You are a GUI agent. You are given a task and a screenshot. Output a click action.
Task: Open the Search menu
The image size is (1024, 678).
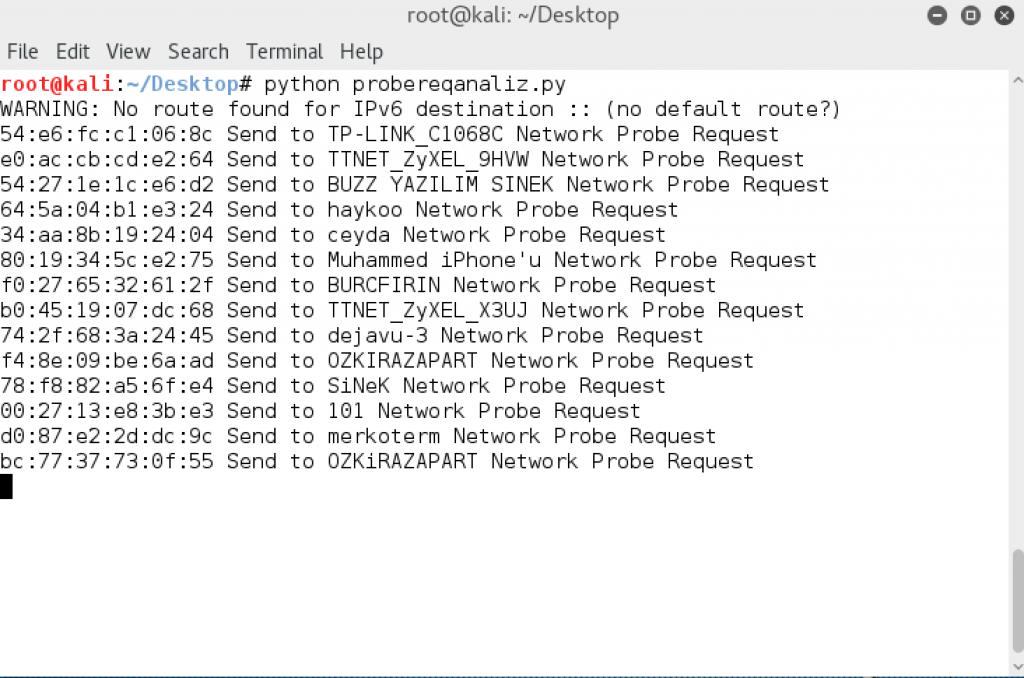click(198, 51)
